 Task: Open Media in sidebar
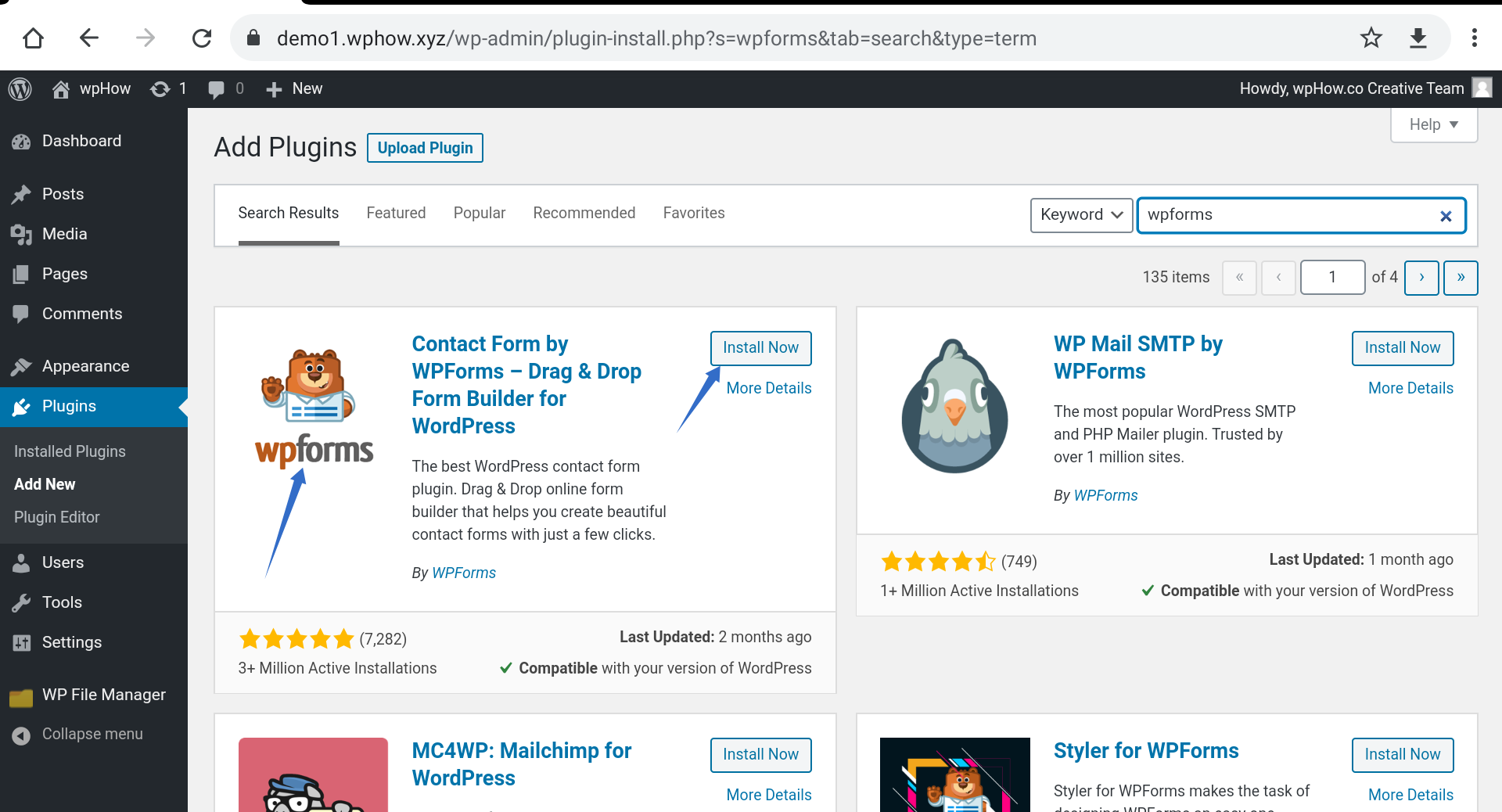coord(94,234)
